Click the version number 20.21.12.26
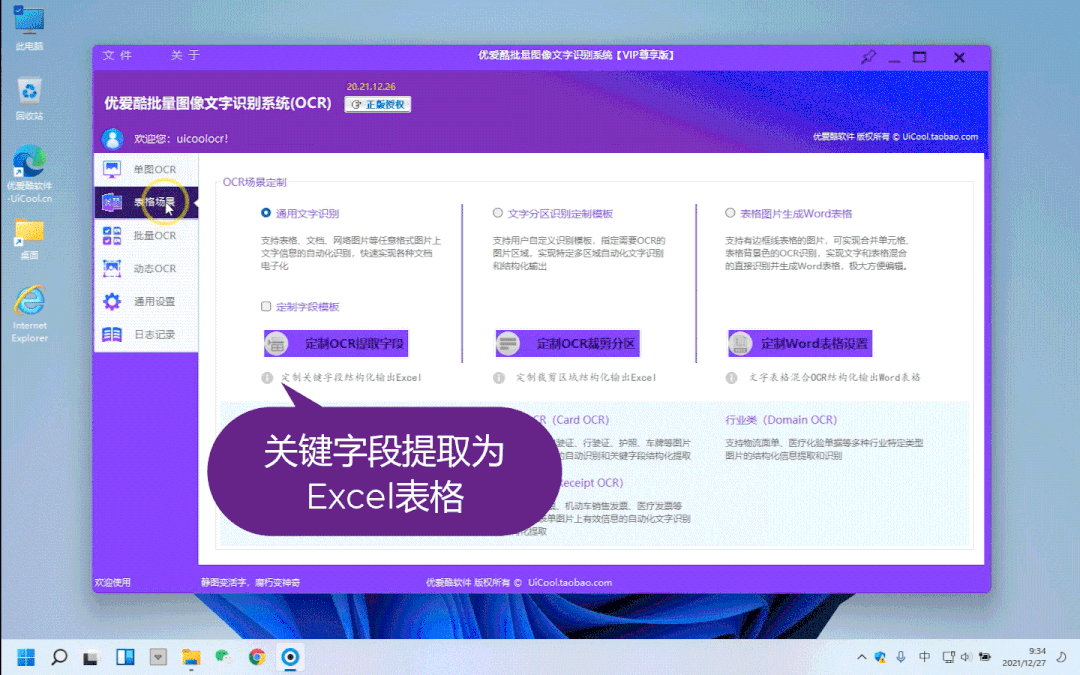The width and height of the screenshot is (1080, 675). click(x=371, y=87)
